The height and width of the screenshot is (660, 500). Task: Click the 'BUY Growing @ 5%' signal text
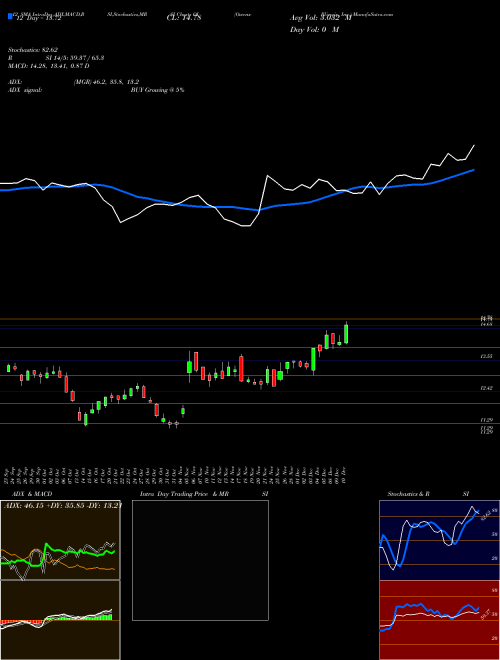(157, 90)
